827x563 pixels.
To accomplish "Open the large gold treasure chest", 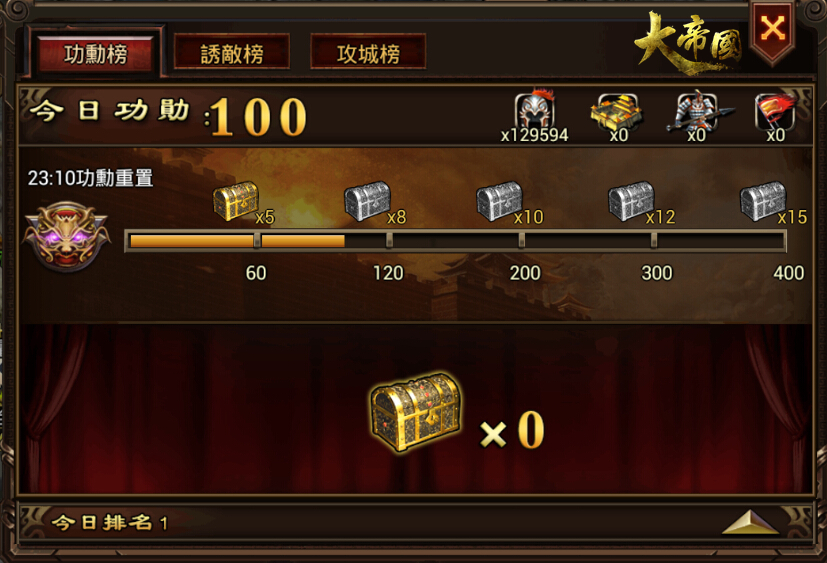I will coord(416,412).
